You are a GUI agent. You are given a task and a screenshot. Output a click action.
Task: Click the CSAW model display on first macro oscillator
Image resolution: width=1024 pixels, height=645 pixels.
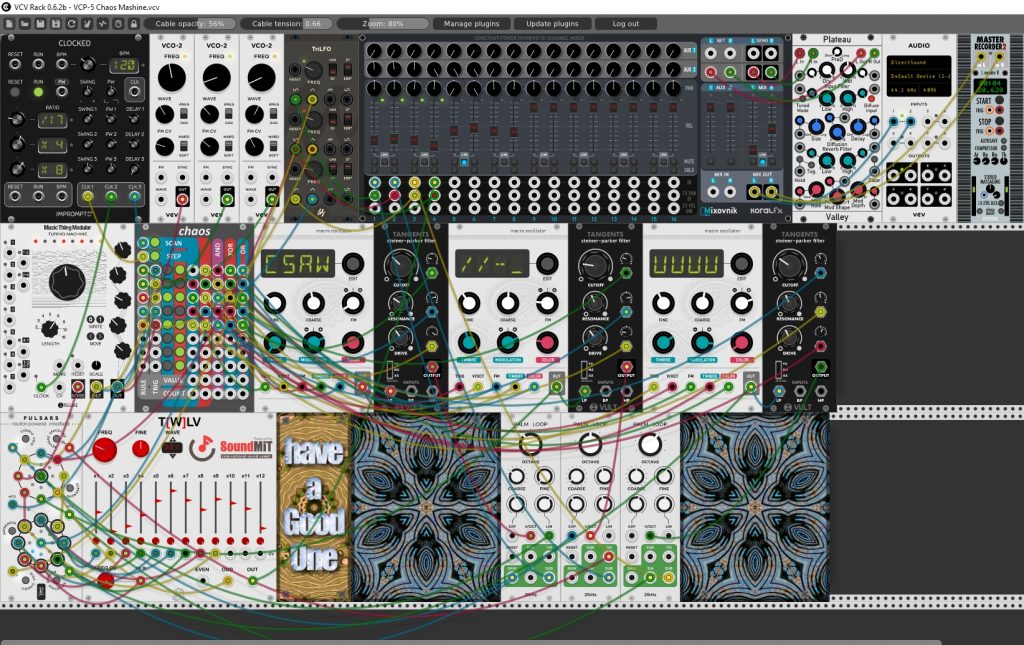click(297, 264)
